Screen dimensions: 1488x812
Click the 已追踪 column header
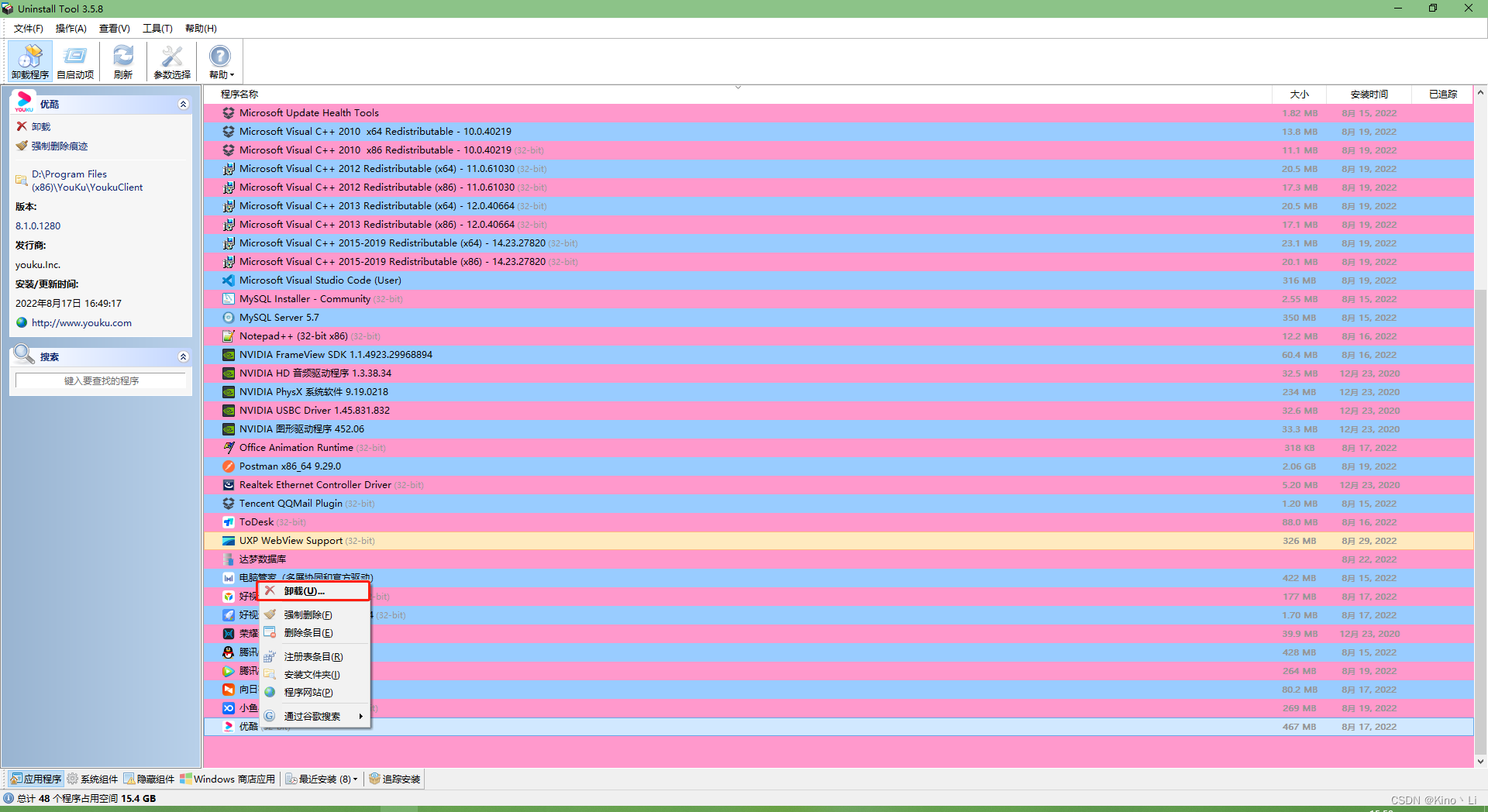coord(1443,95)
